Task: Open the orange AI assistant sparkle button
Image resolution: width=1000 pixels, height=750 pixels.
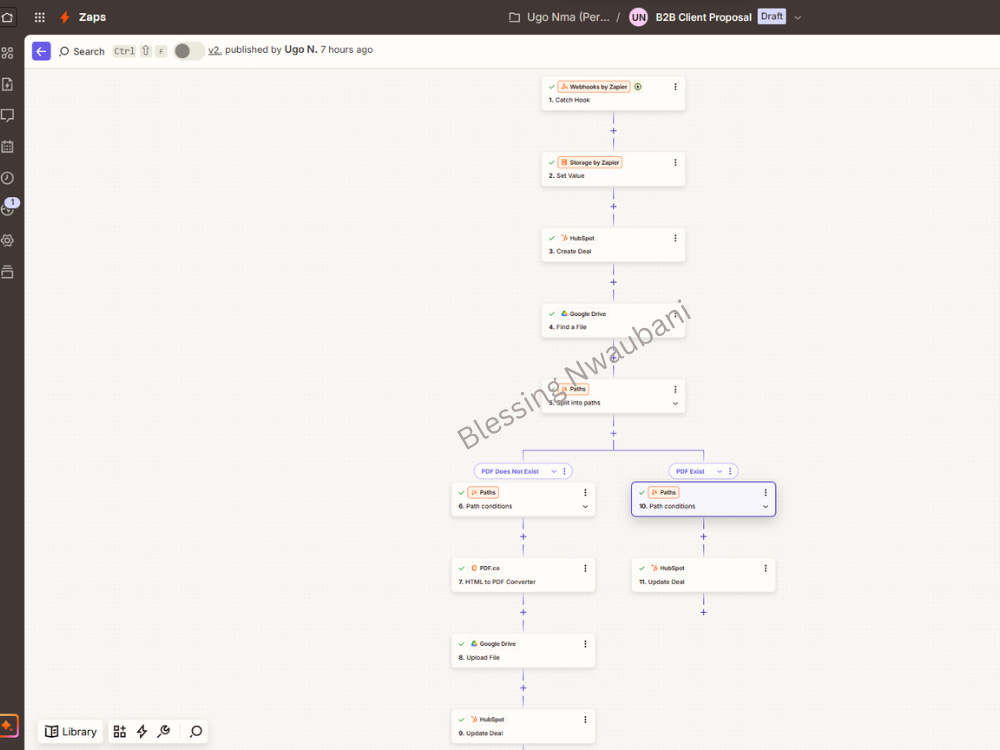Action: click(x=8, y=725)
